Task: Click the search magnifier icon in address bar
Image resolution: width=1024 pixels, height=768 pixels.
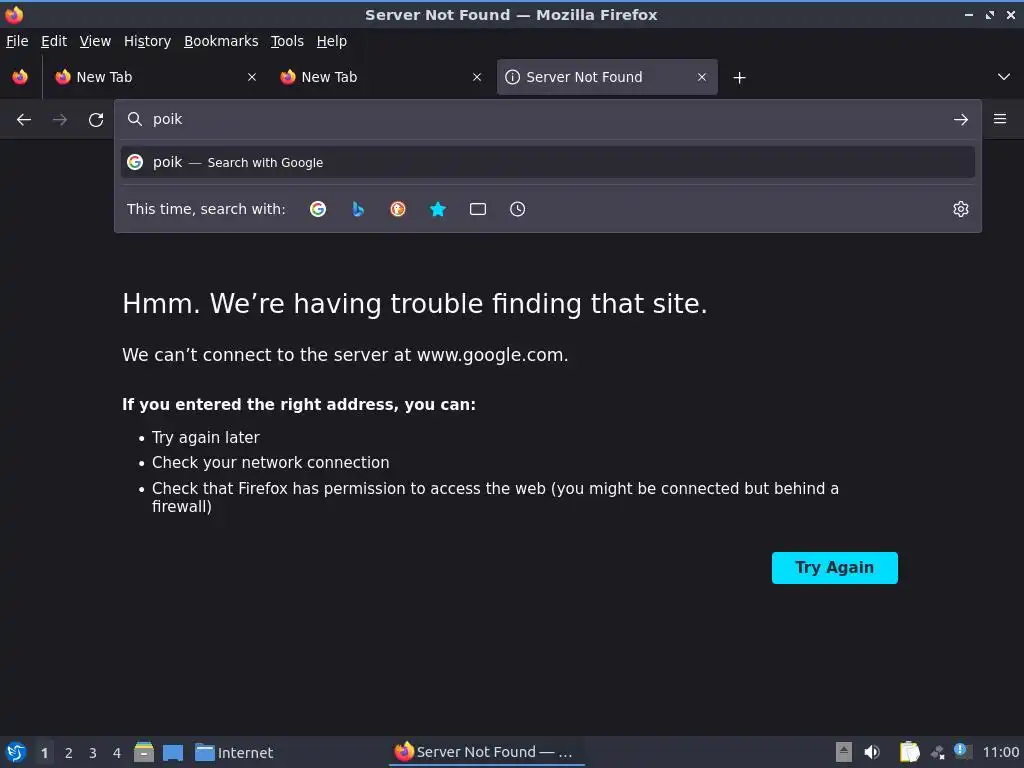Action: 135,119
